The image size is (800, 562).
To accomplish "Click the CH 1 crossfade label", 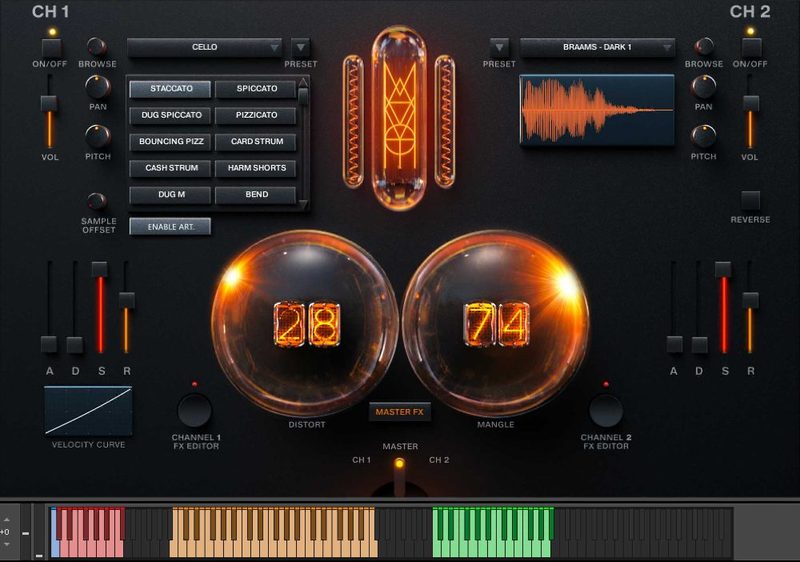I will [x=361, y=460].
